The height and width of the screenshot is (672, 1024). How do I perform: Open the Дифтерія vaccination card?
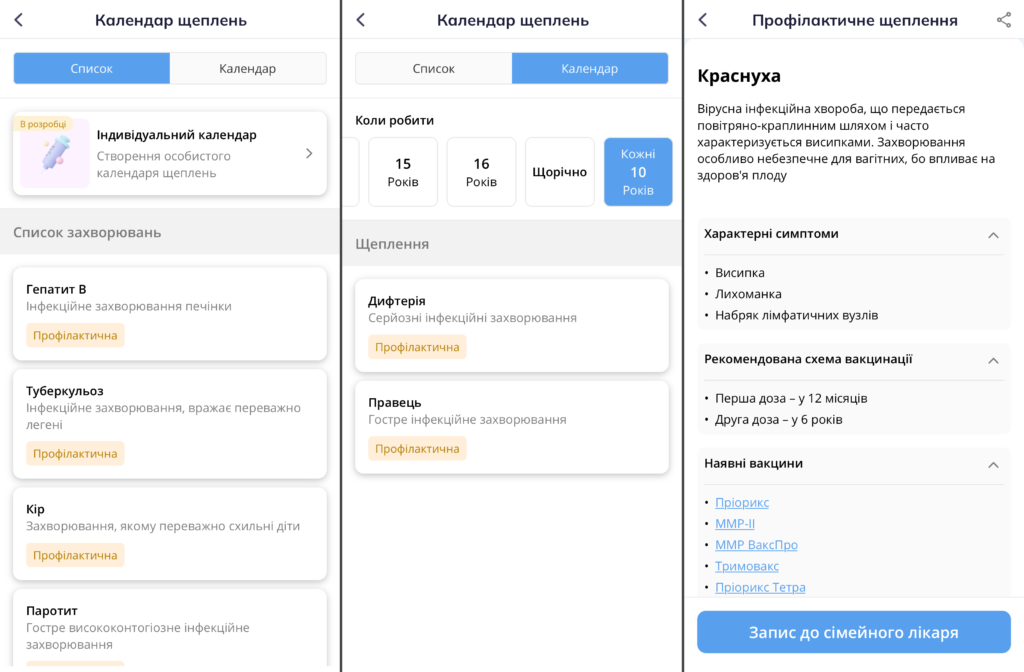click(x=512, y=325)
